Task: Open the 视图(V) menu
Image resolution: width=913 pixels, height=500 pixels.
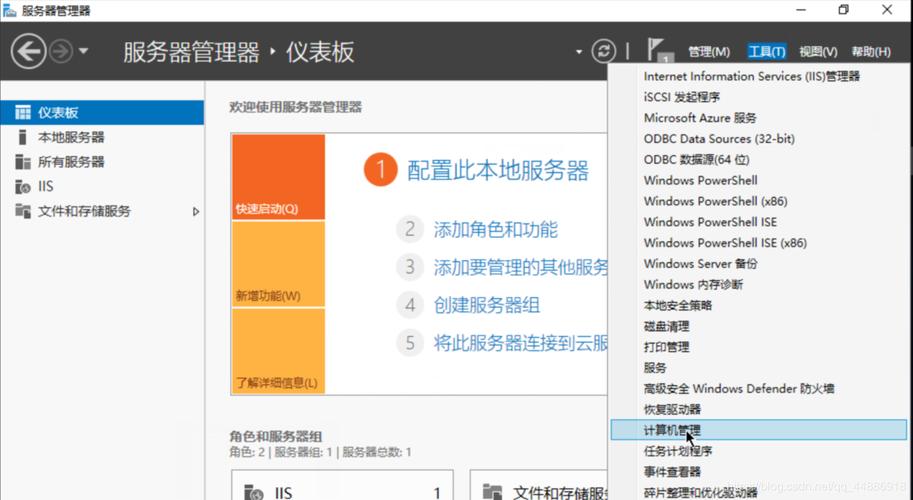Action: (x=818, y=52)
